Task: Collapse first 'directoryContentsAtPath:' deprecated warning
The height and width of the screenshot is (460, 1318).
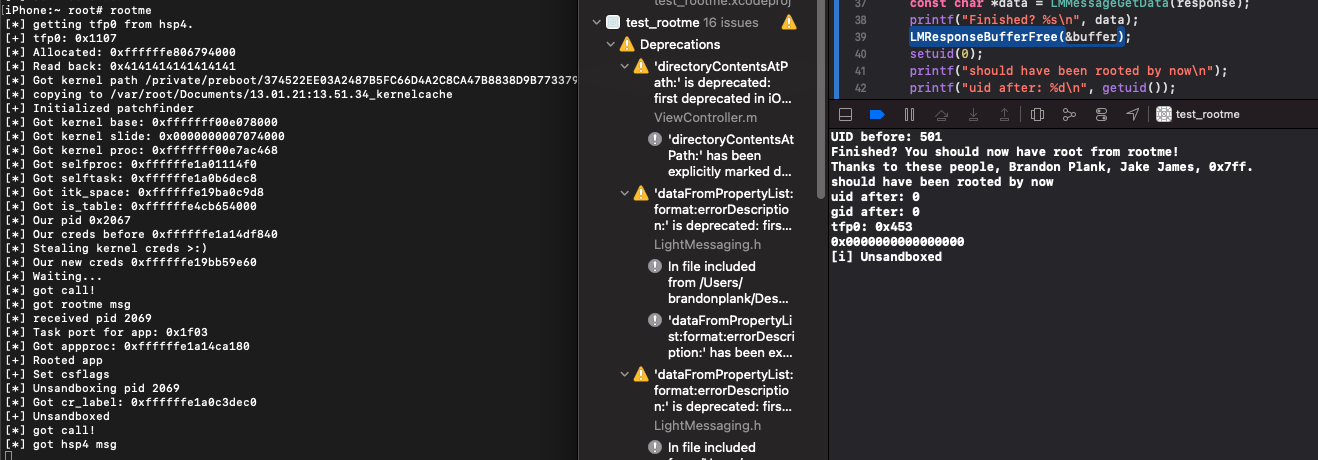Action: click(x=625, y=66)
